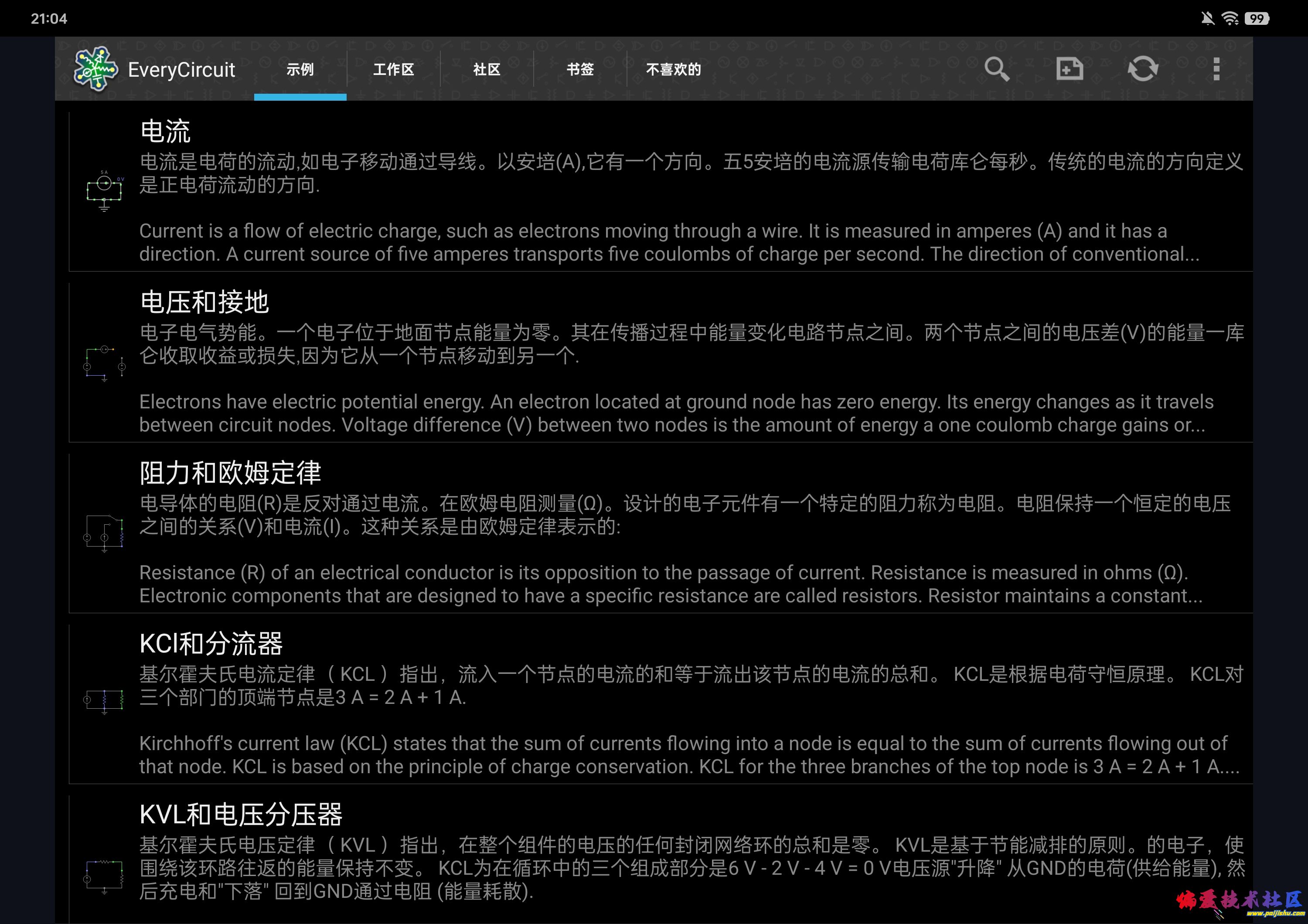Viewport: 1308px width, 924px height.
Task: Tap the Wi-Fi status icon
Action: click(x=1230, y=18)
